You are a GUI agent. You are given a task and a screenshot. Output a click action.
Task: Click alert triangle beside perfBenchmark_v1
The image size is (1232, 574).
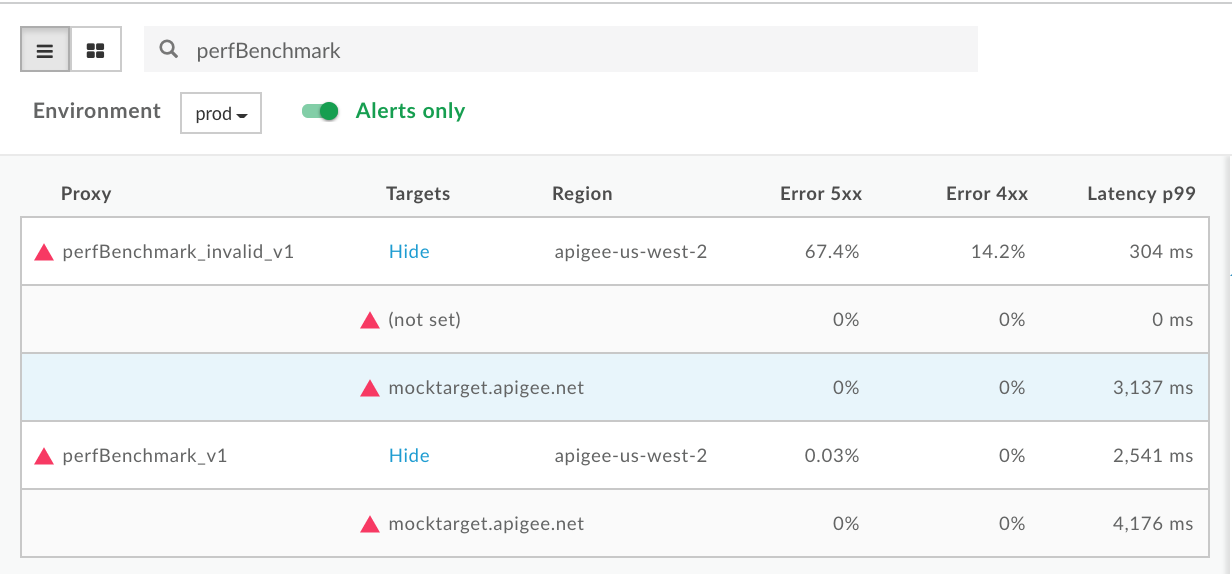click(x=44, y=456)
